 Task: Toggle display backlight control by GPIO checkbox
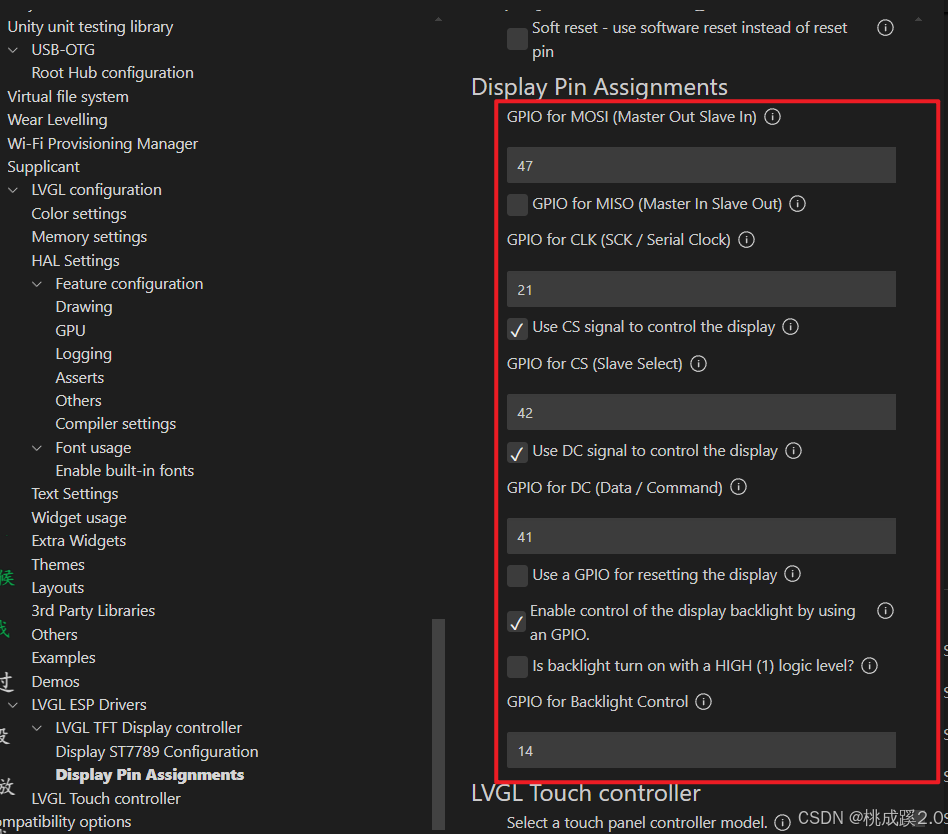pyautogui.click(x=518, y=622)
